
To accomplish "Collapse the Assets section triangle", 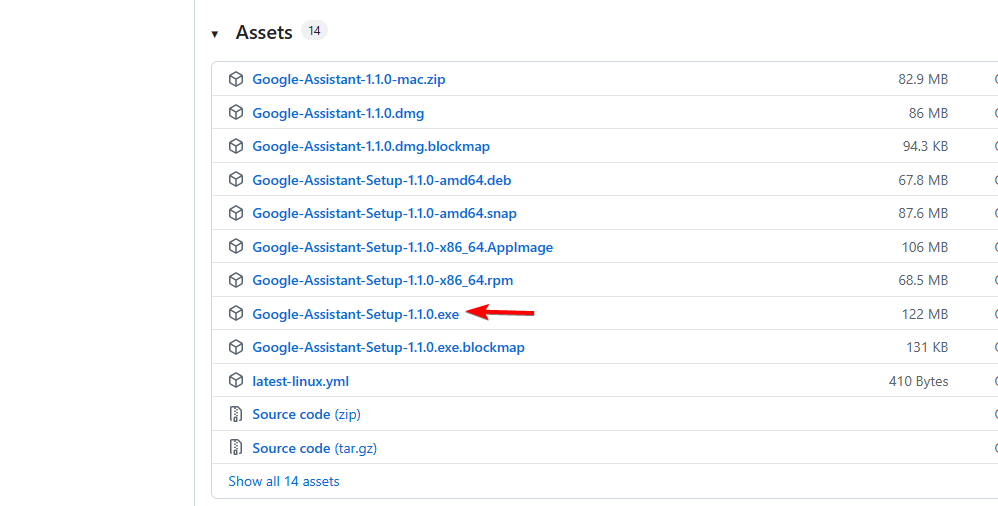I will pyautogui.click(x=215, y=34).
